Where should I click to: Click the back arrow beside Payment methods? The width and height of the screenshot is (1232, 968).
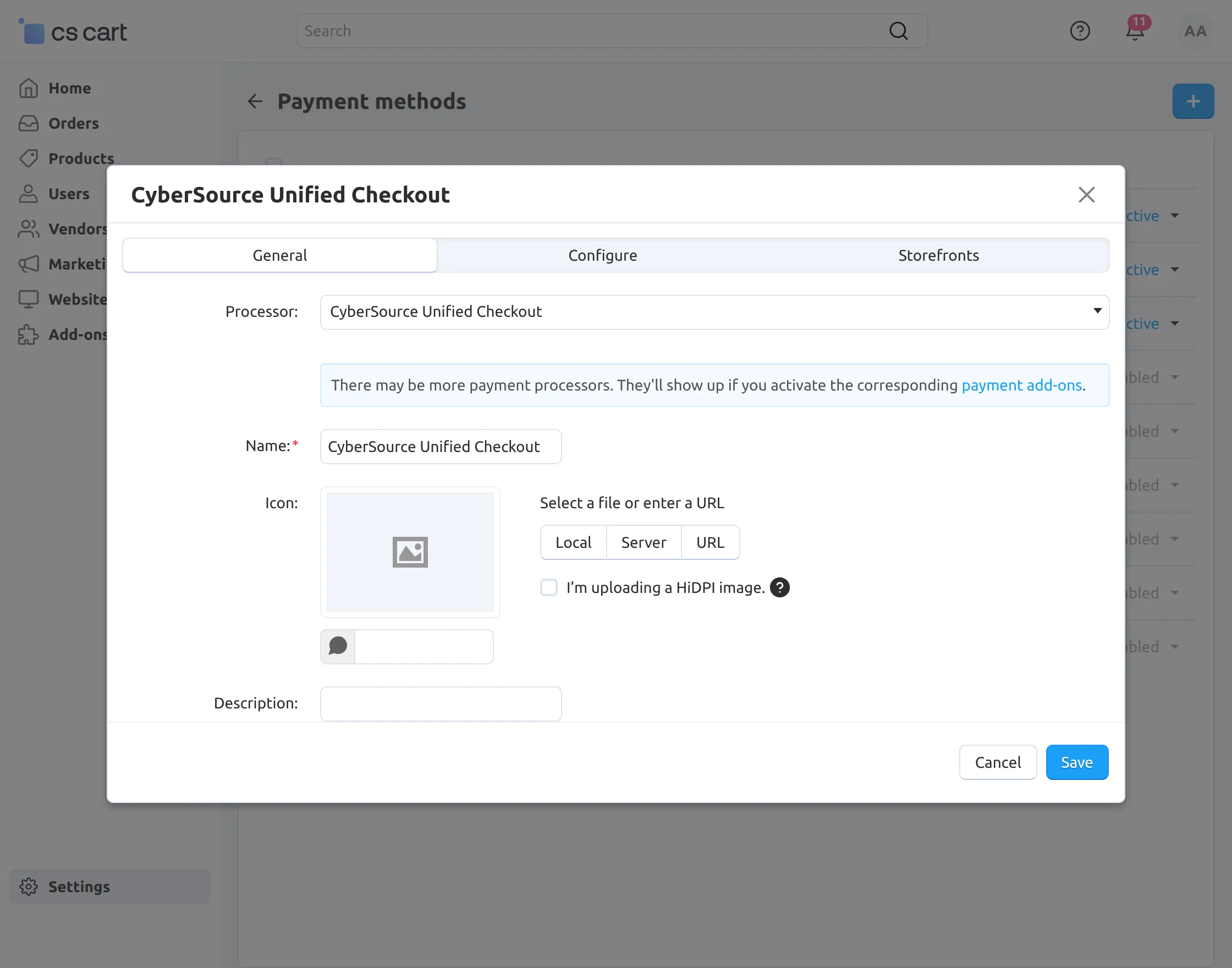click(255, 101)
